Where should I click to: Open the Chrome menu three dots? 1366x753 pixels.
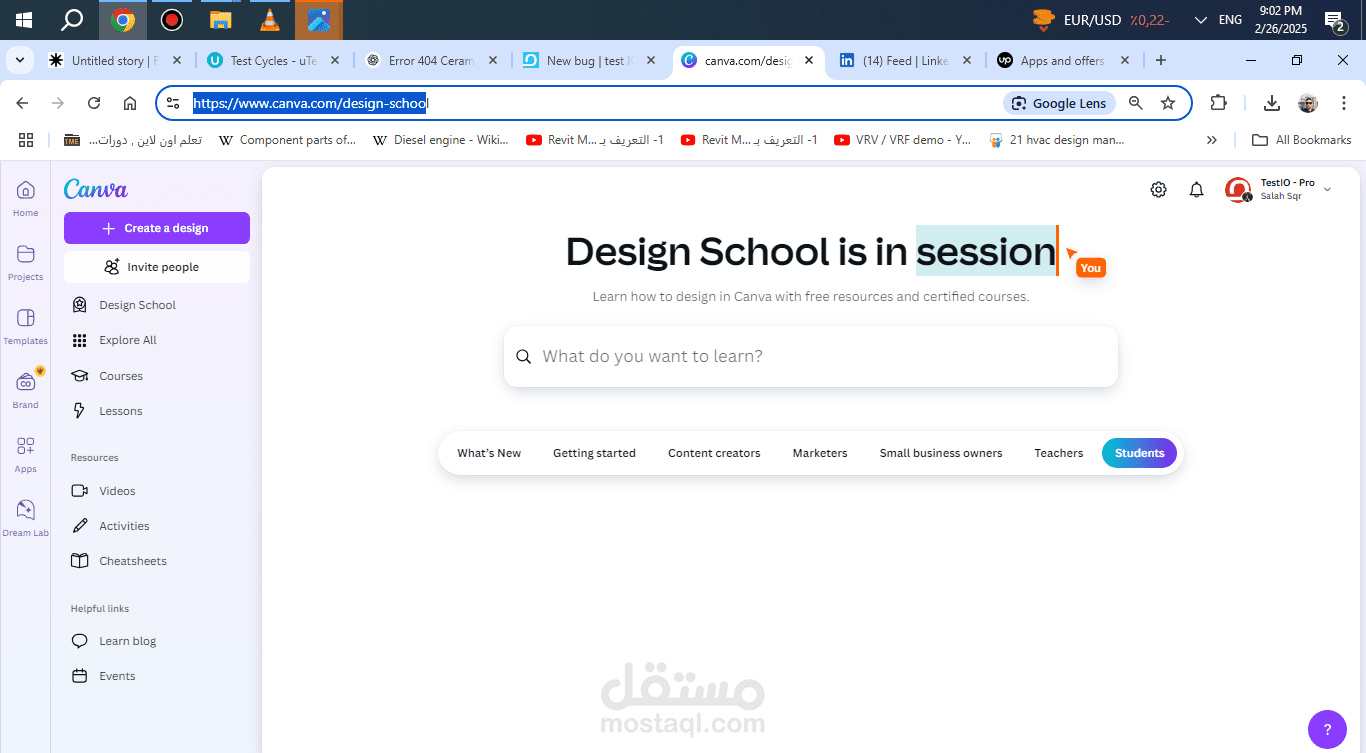pos(1344,103)
